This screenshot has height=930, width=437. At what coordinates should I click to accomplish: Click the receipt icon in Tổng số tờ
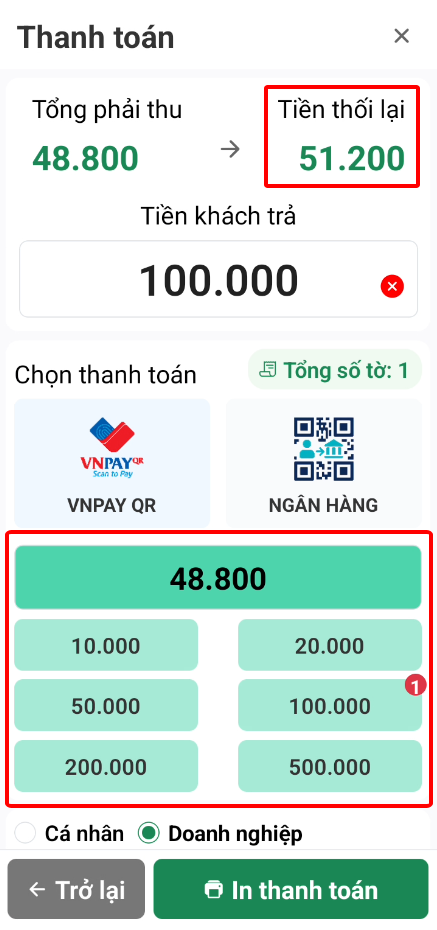(269, 371)
